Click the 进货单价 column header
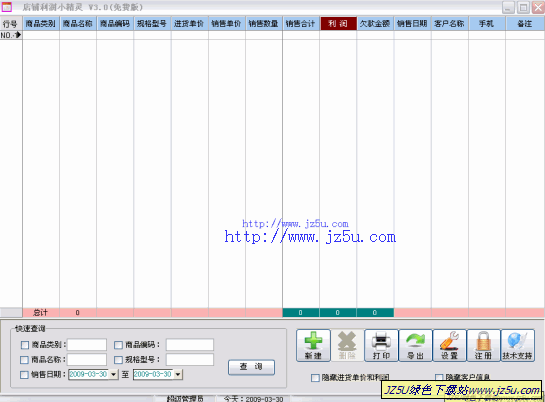The image size is (545, 402). 189,24
